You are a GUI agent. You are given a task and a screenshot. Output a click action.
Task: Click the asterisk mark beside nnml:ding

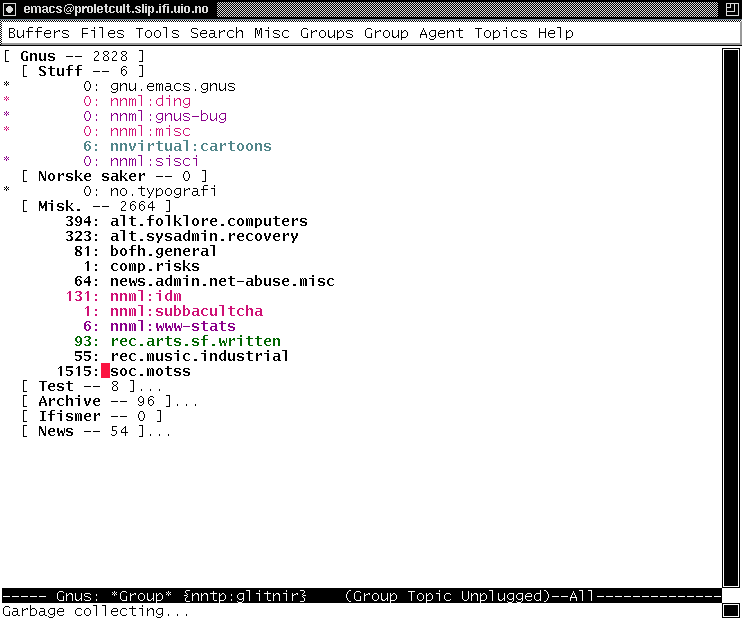(x=7, y=100)
